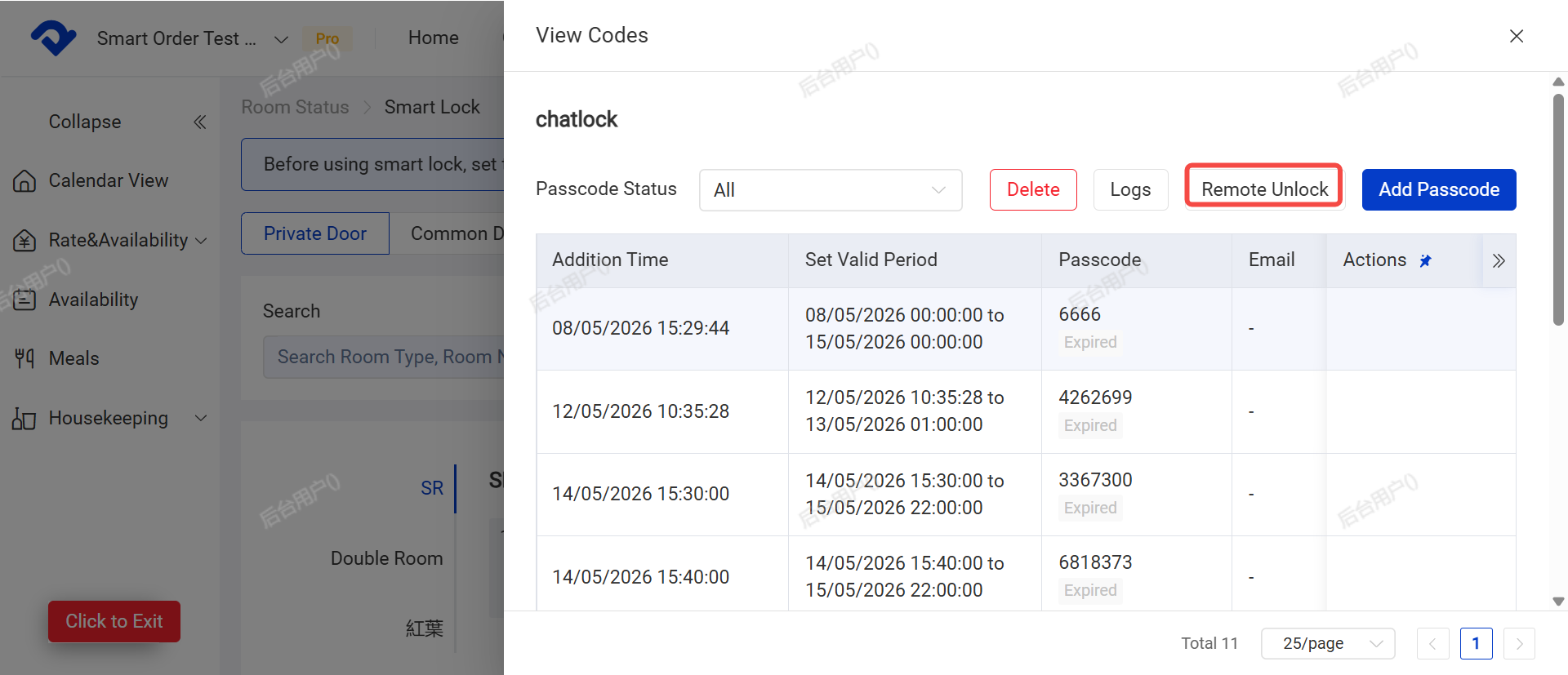Click the Search Room Type input field
The height and width of the screenshot is (675, 1568).
click(x=384, y=357)
